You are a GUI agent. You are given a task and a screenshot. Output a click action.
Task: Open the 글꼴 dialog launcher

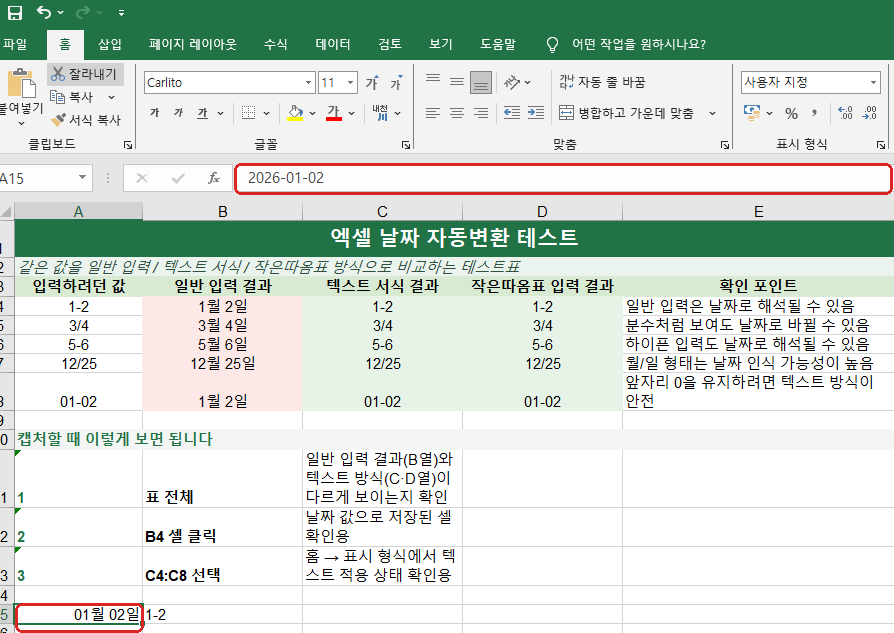point(406,145)
